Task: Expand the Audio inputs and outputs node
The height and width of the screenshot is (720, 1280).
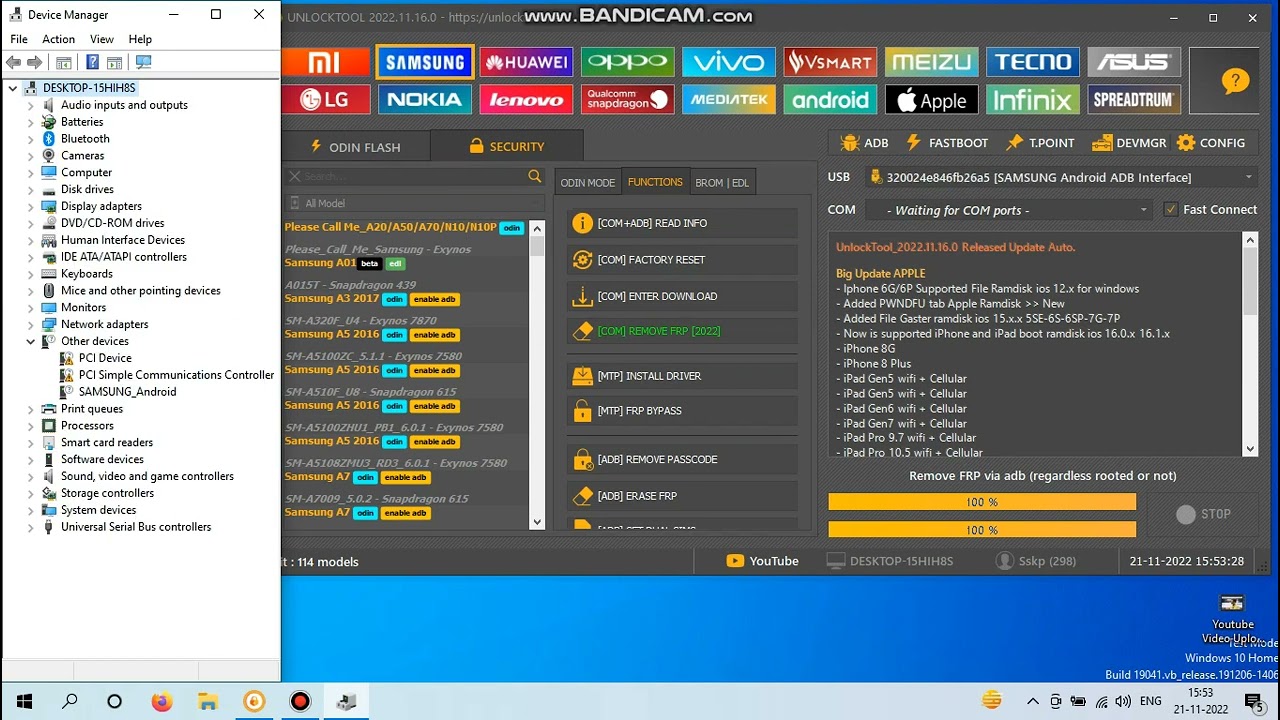Action: 31,105
